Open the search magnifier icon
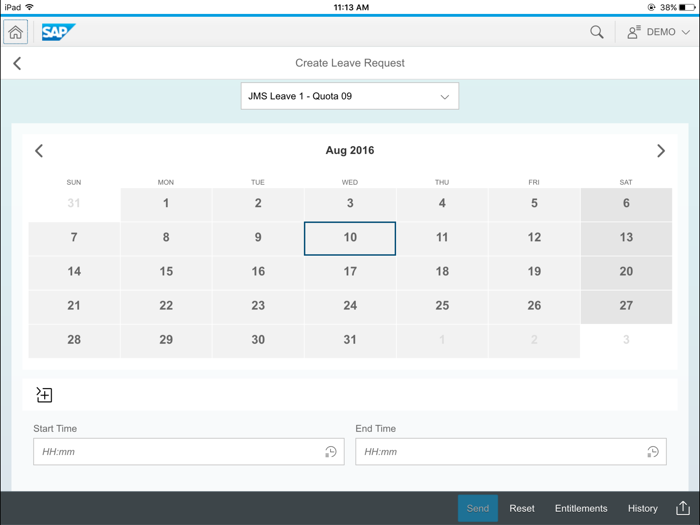Viewport: 700px width, 525px height. pos(596,32)
